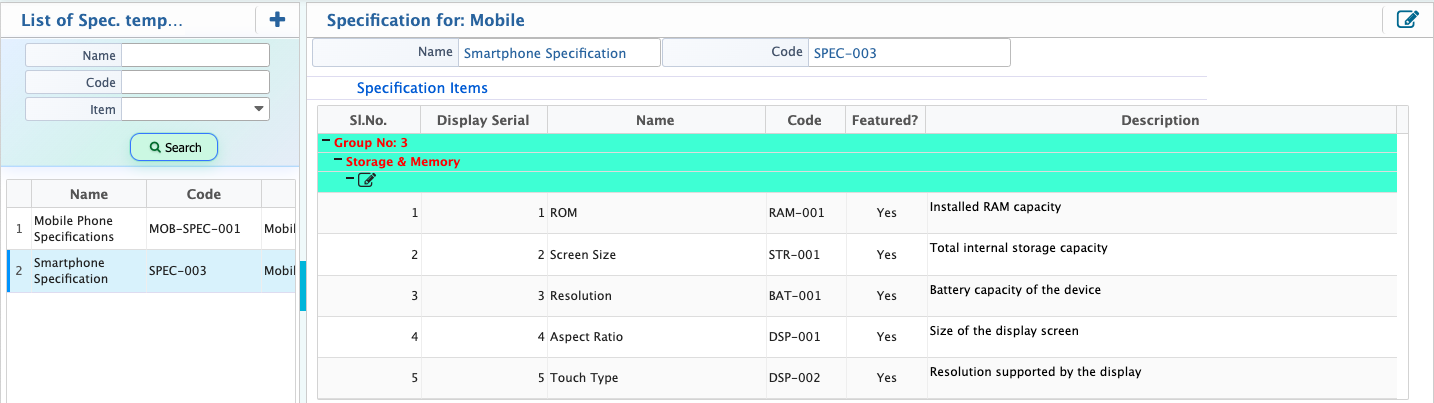Image resolution: width=1434 pixels, height=403 pixels.
Task: Click Sl.No. column header
Action: point(369,120)
